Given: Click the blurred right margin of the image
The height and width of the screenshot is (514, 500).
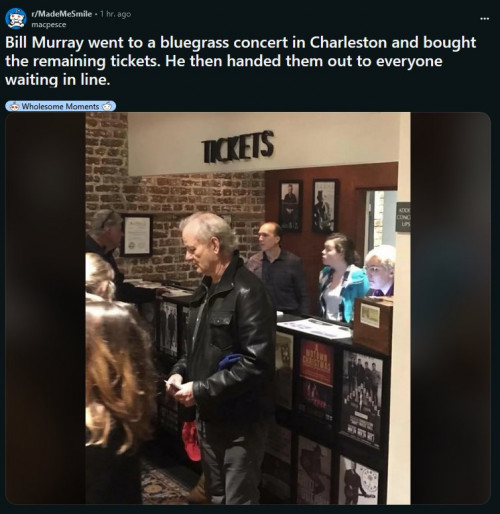Looking at the screenshot, I should [451, 308].
